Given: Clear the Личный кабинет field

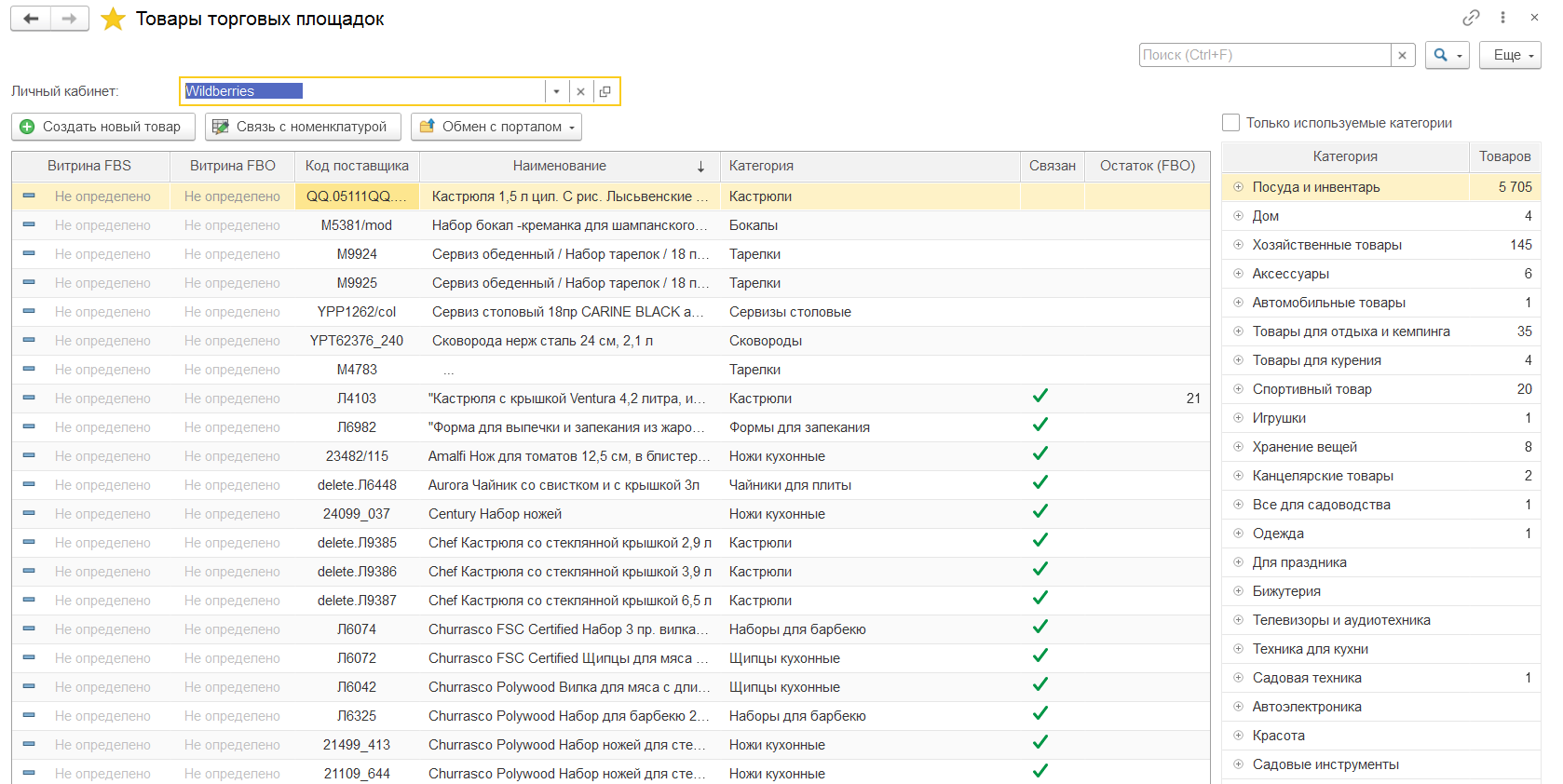Looking at the screenshot, I should (x=580, y=91).
